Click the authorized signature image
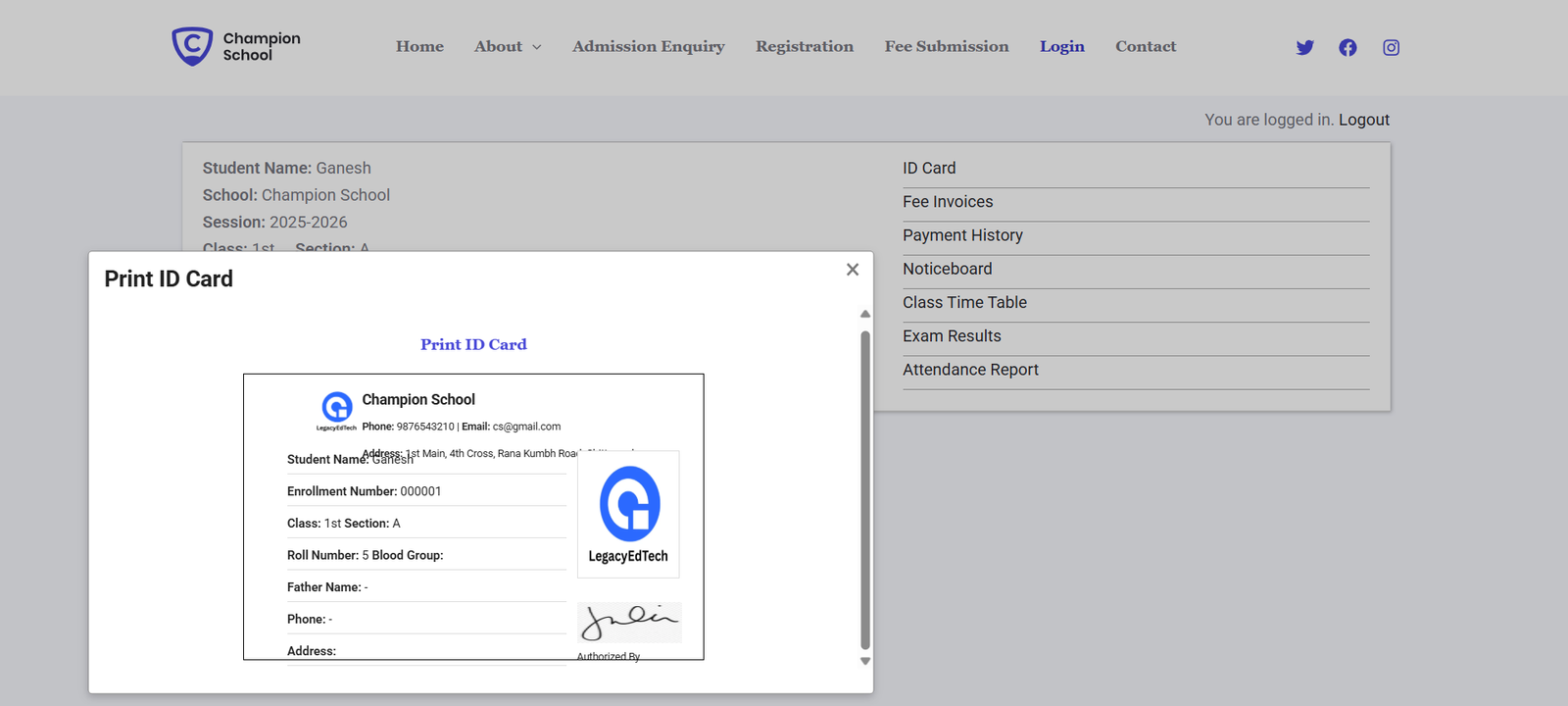The height and width of the screenshot is (706, 1568). tap(629, 622)
